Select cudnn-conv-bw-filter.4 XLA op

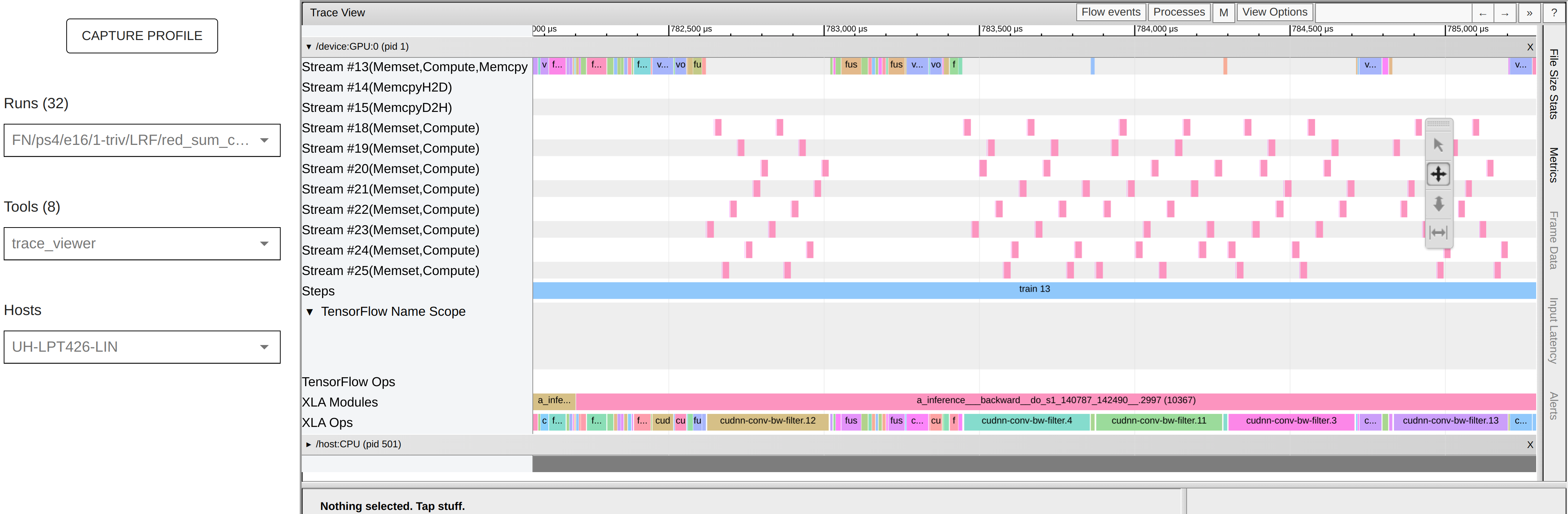[1027, 421]
